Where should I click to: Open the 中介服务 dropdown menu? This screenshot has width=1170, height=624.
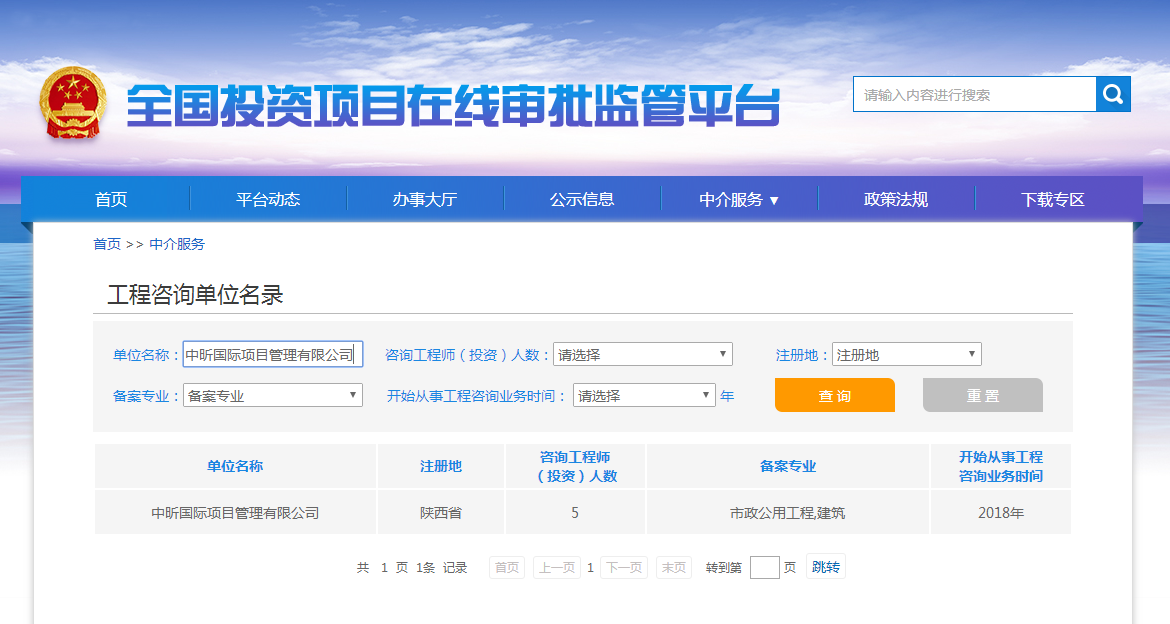tap(736, 199)
